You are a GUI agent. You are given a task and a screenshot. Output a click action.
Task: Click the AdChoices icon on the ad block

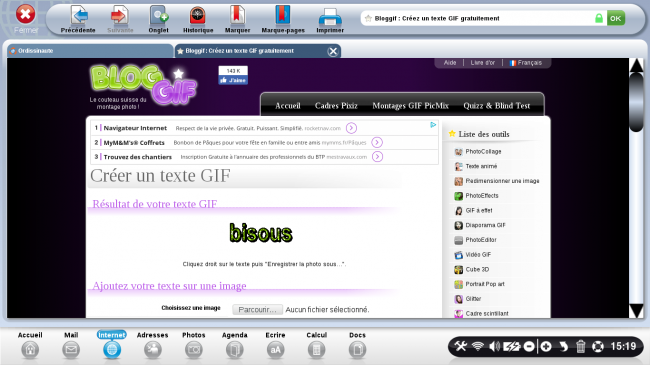[433, 125]
